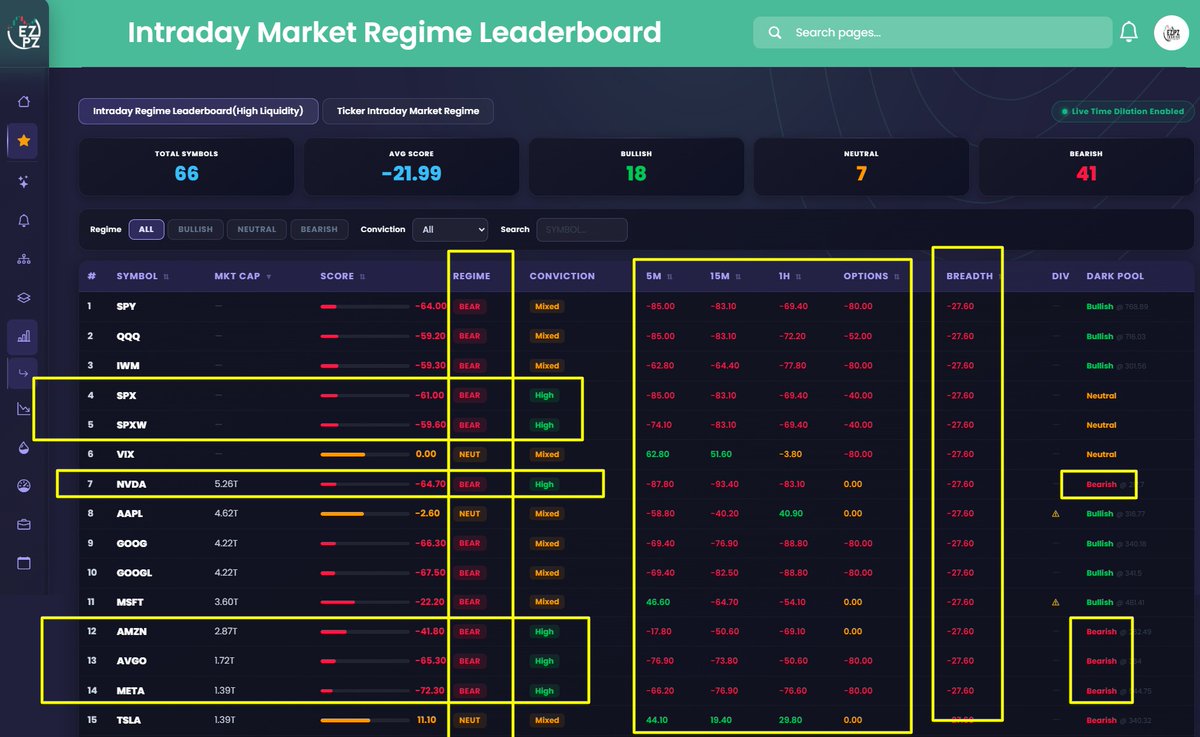This screenshot has width=1200, height=737.
Task: Select the MSFT row symbol
Action: click(131, 602)
